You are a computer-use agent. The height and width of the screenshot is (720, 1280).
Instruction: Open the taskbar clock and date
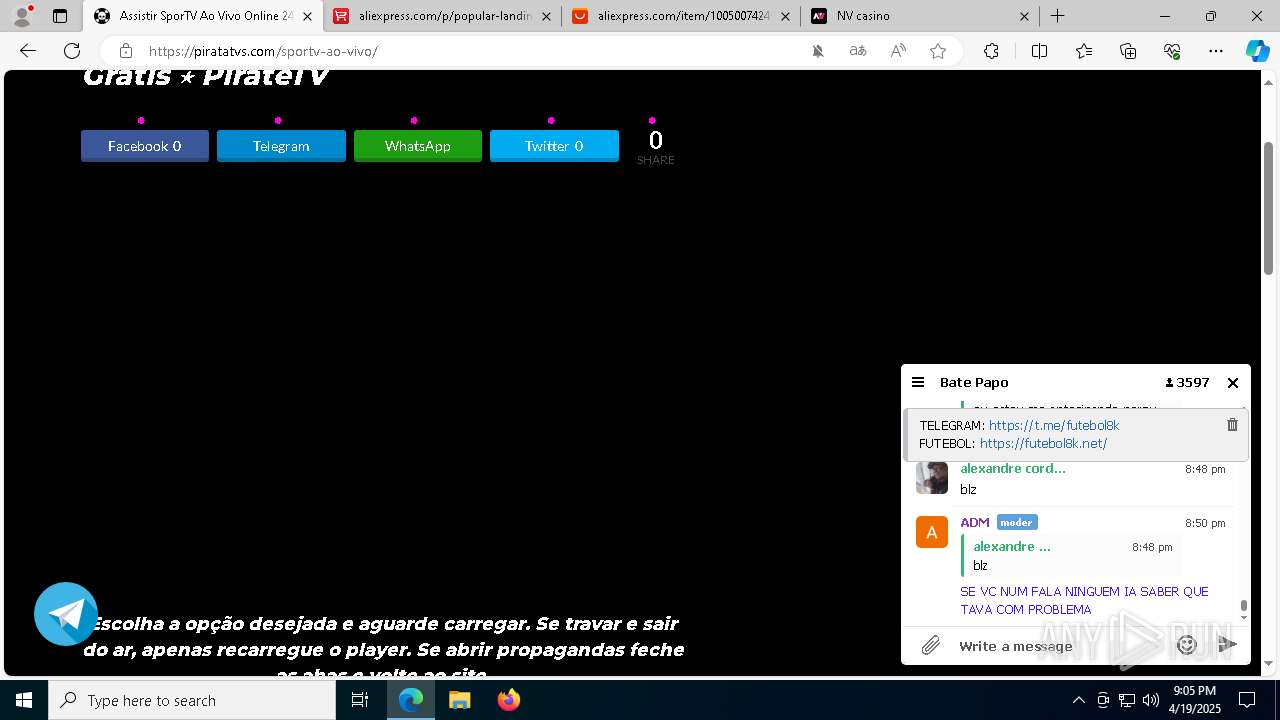click(1195, 700)
